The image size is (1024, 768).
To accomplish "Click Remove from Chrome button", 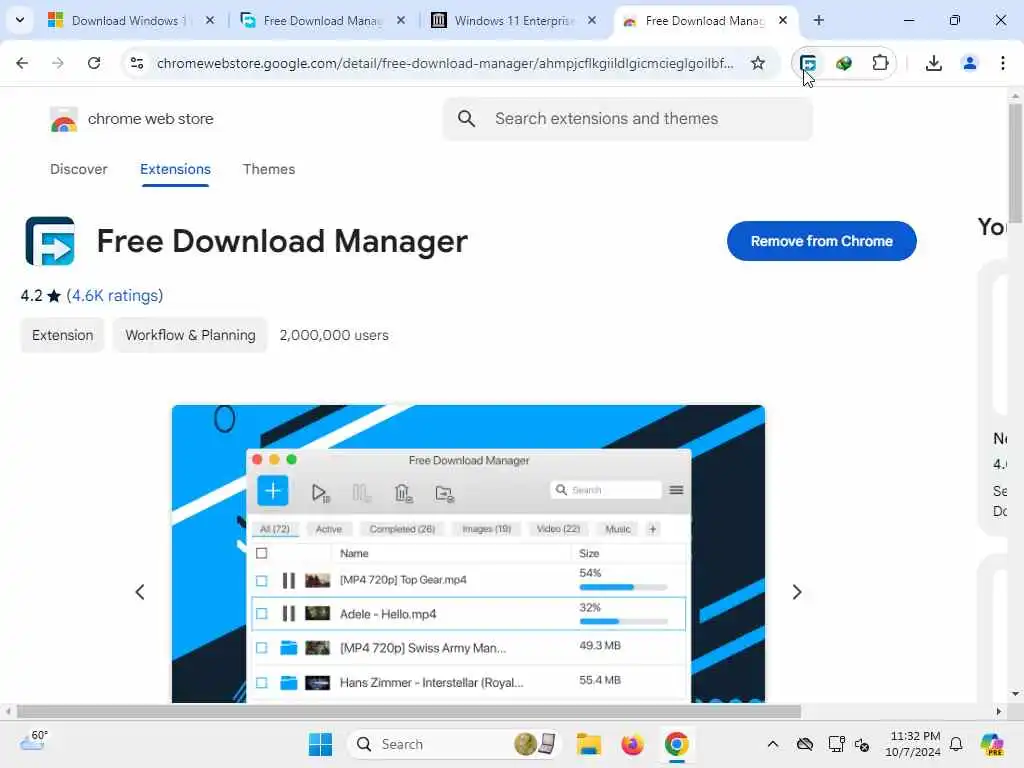I will (822, 241).
